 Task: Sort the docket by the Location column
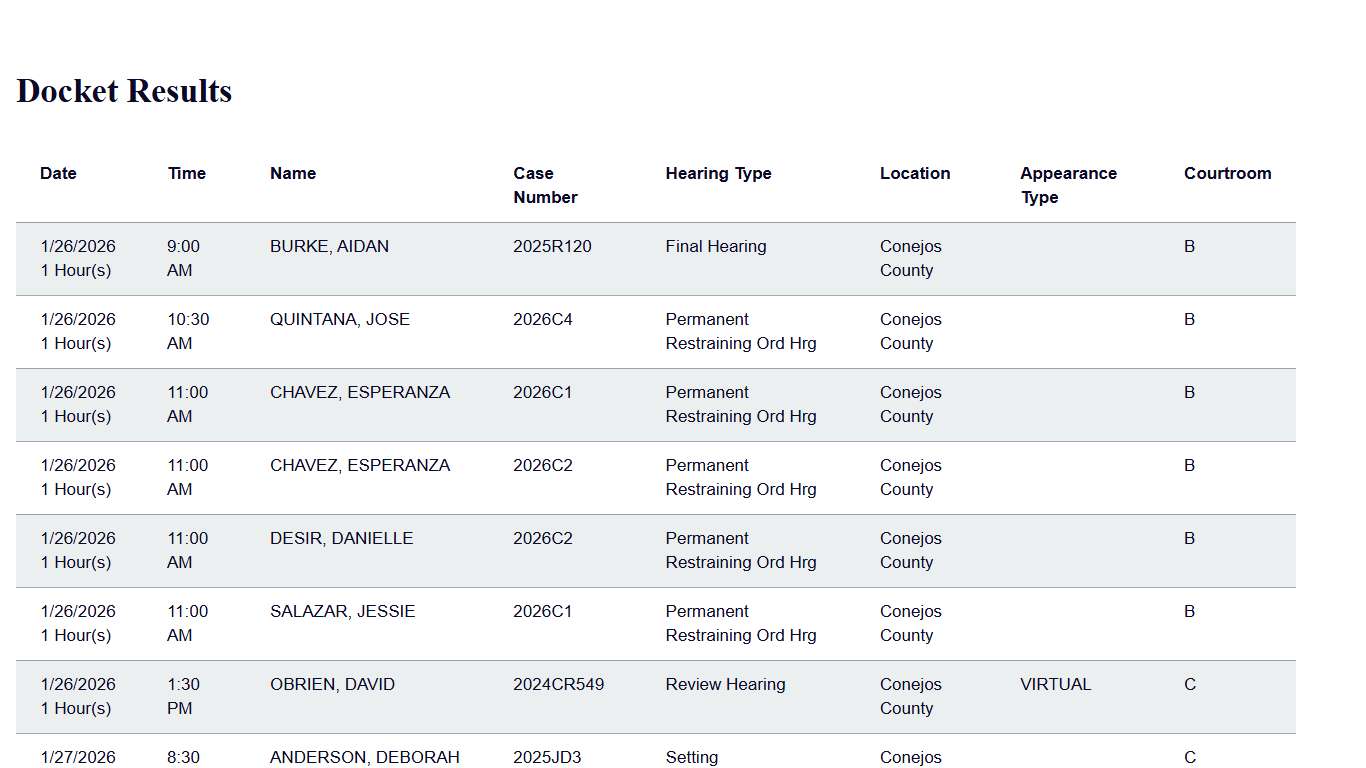coord(915,173)
